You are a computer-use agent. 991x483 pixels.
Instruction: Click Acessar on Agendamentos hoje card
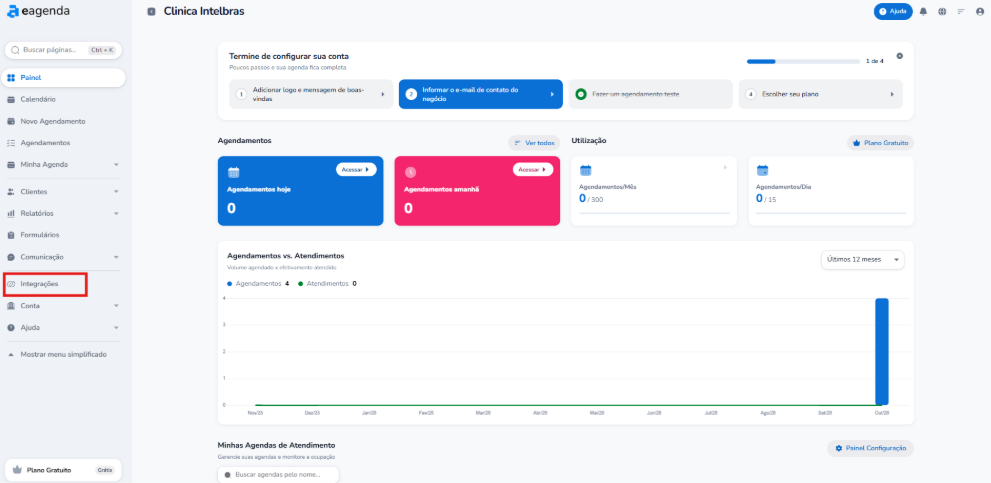click(356, 169)
